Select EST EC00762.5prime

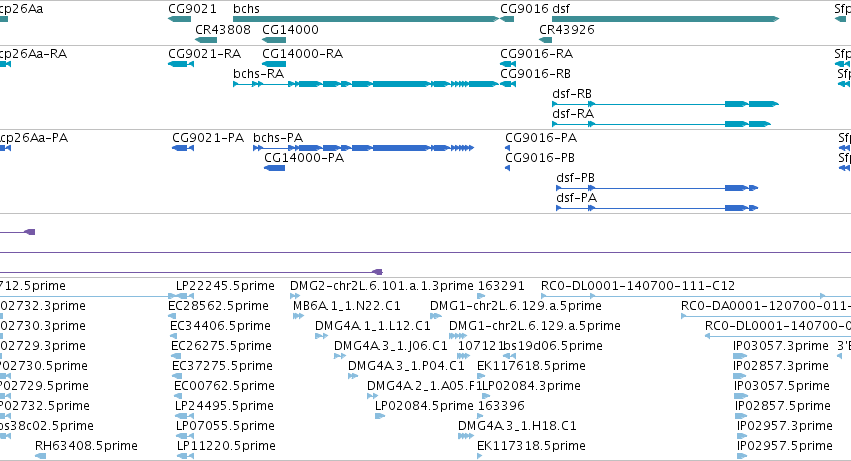point(224,386)
